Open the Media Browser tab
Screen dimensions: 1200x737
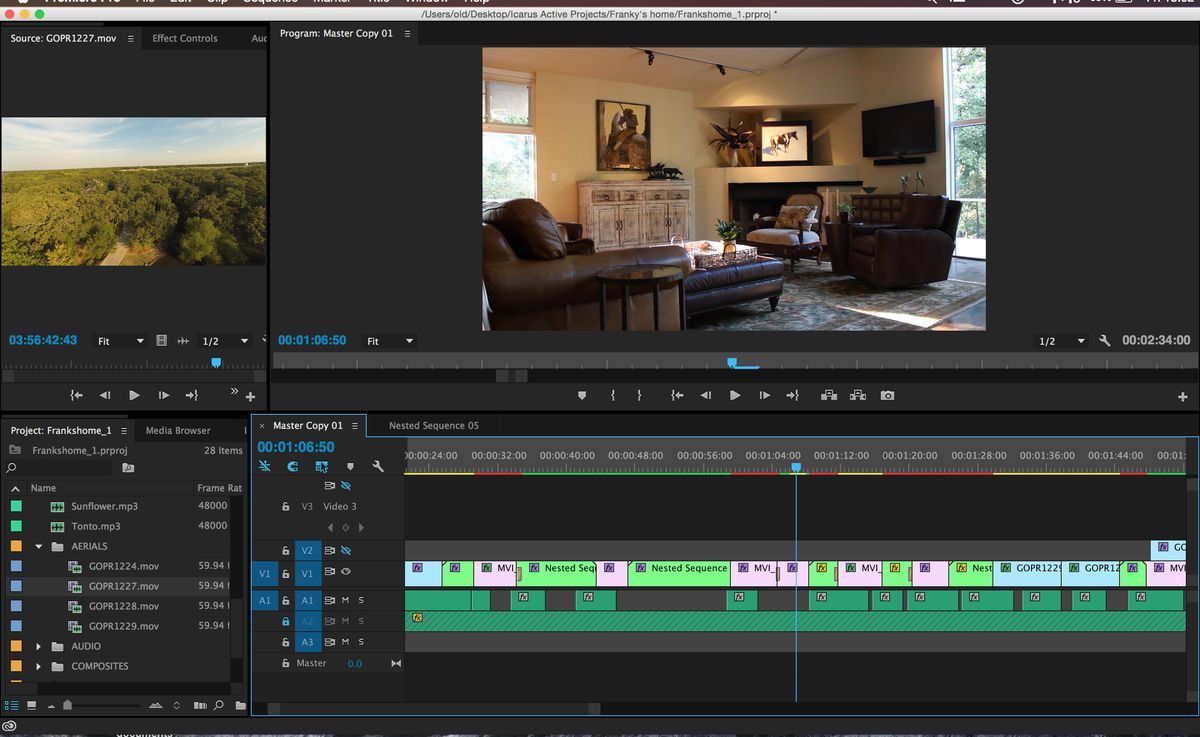point(178,431)
